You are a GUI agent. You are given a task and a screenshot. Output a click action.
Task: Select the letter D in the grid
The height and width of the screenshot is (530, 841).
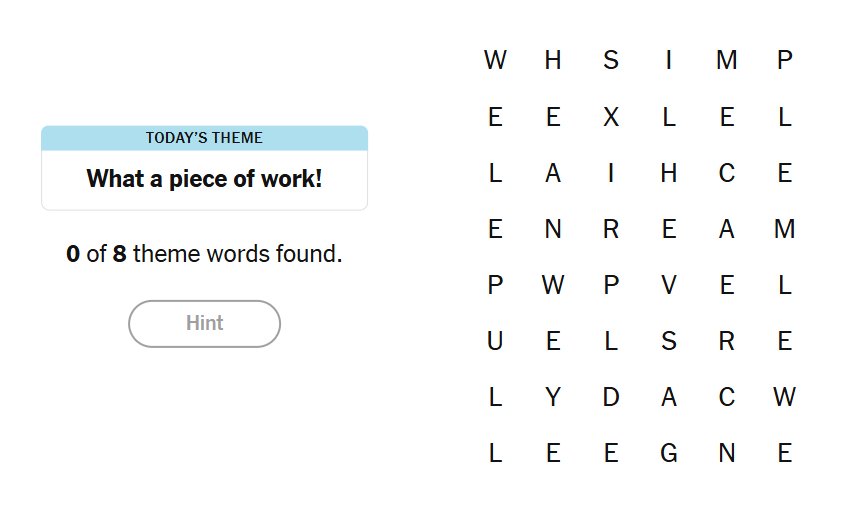point(611,398)
